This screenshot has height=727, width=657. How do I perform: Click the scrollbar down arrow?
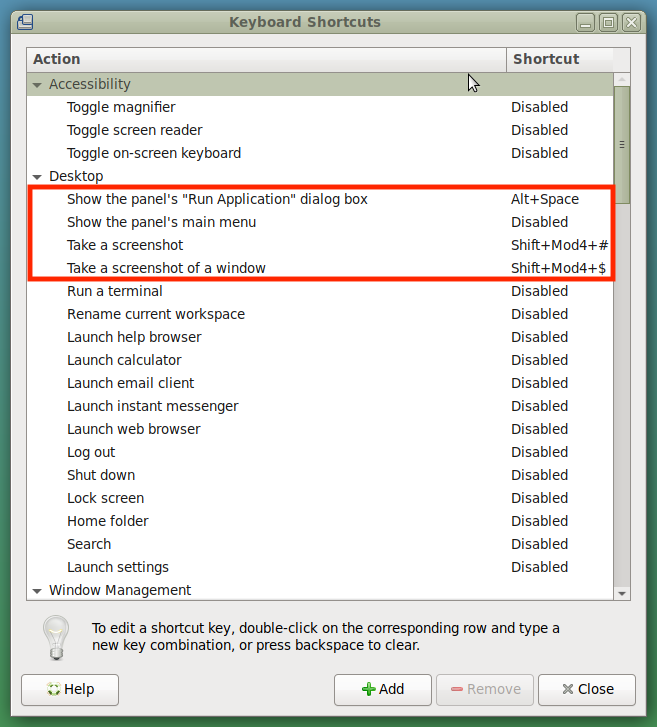pyautogui.click(x=622, y=593)
